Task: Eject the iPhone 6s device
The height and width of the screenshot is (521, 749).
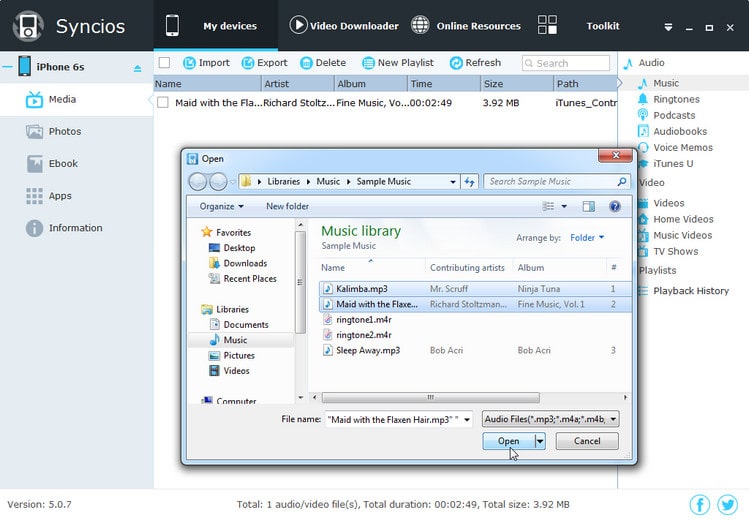Action: tap(138, 68)
